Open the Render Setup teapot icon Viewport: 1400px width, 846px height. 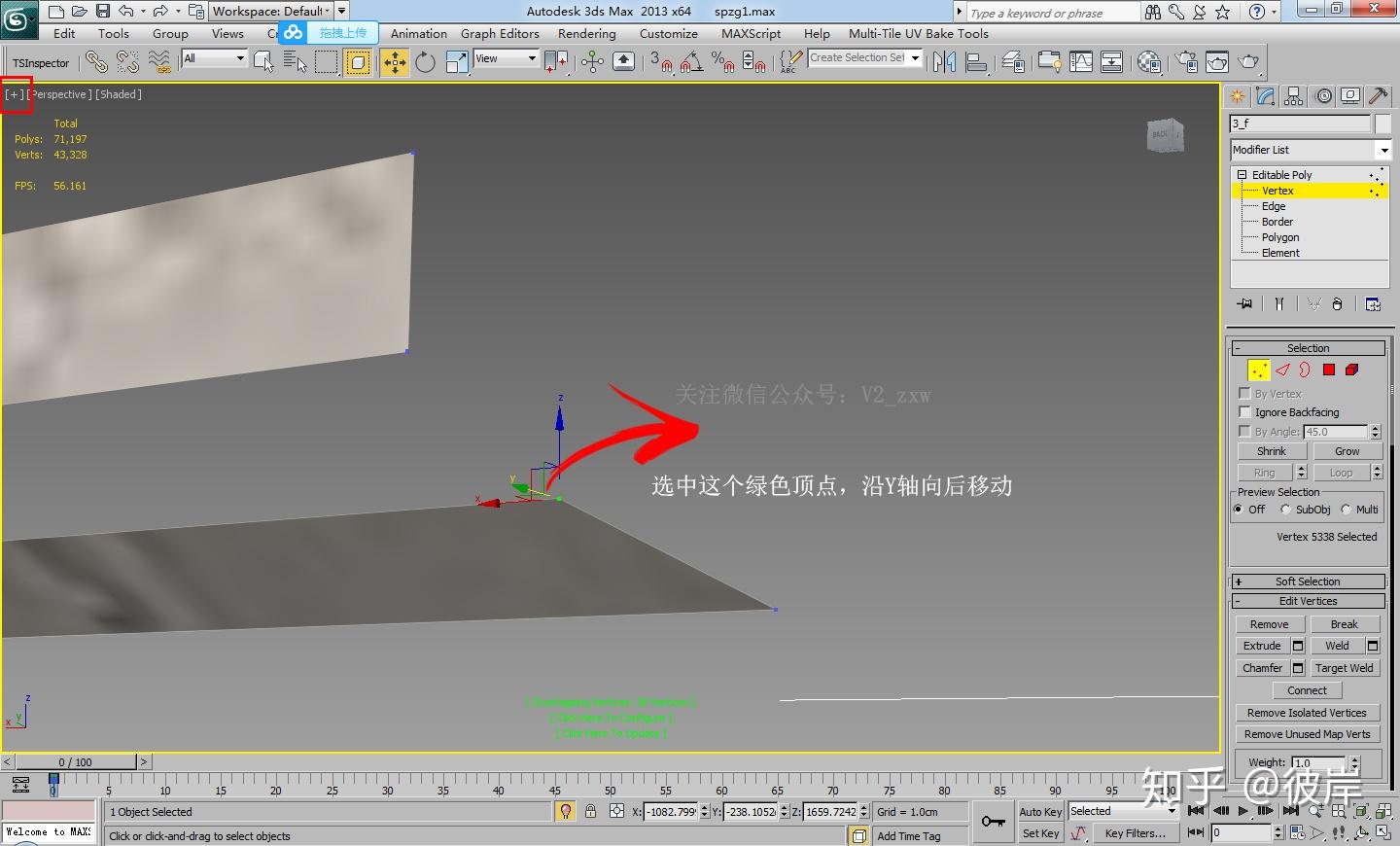(1186, 62)
